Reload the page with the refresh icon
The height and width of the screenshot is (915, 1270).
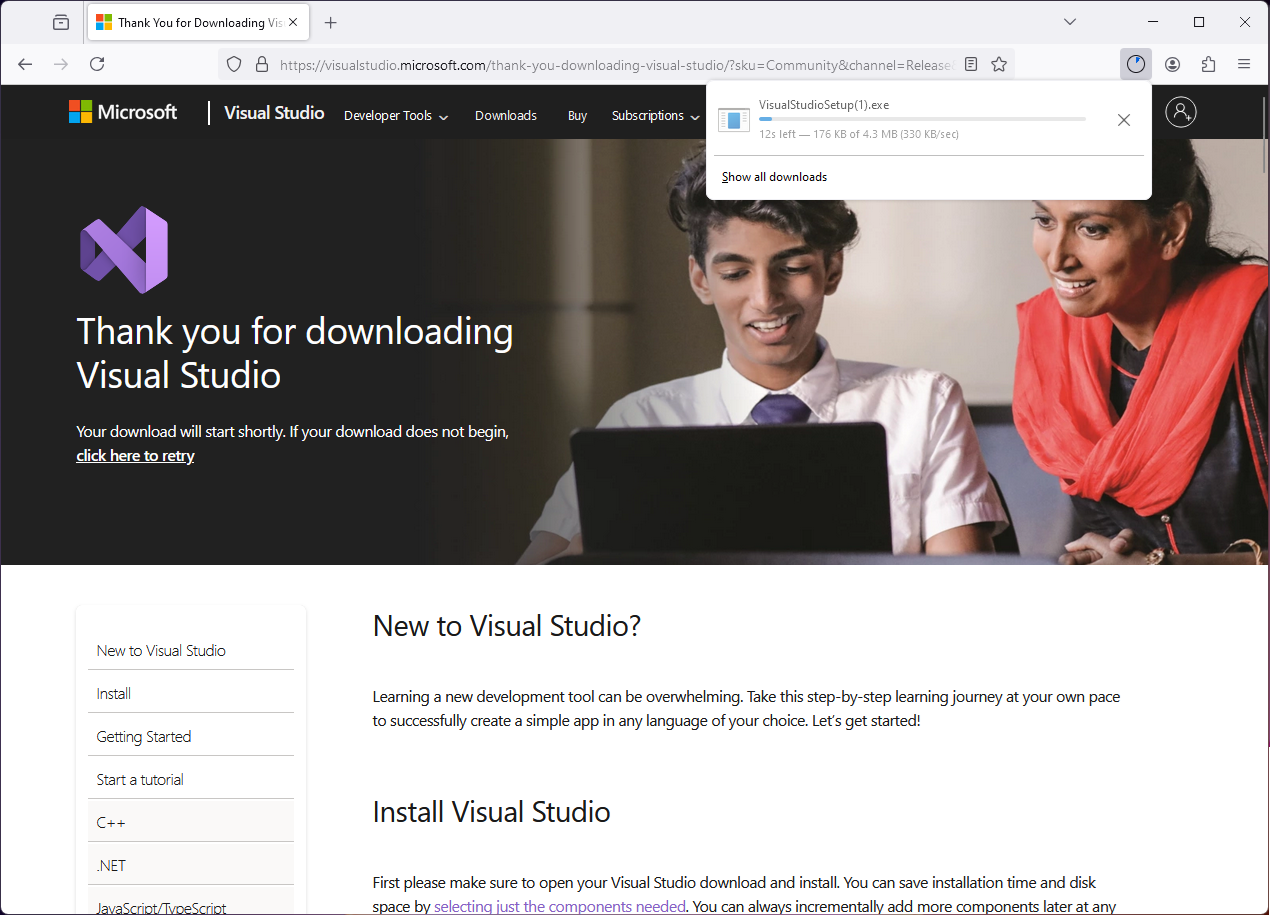(97, 64)
